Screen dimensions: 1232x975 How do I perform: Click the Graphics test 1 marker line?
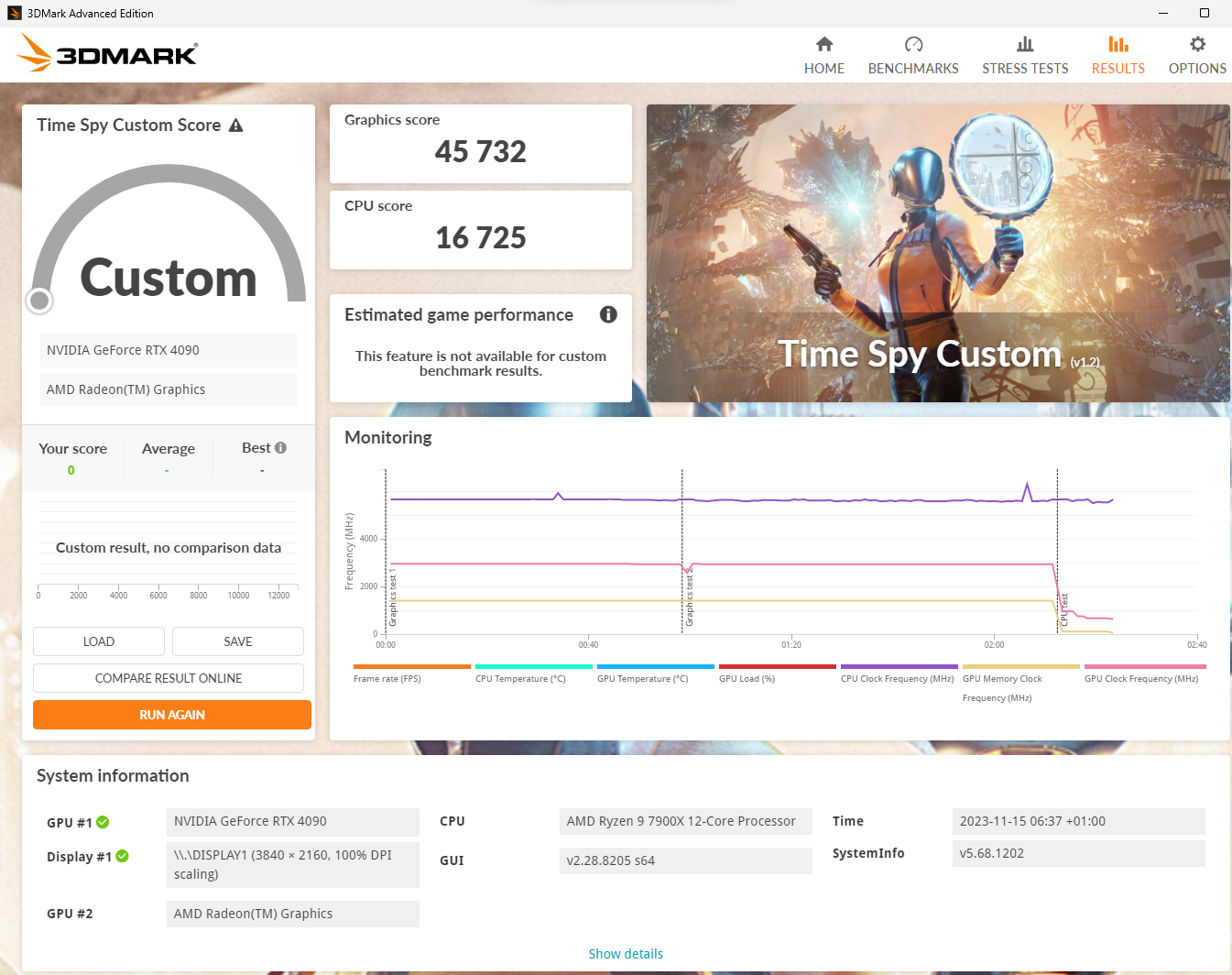pyautogui.click(x=386, y=550)
